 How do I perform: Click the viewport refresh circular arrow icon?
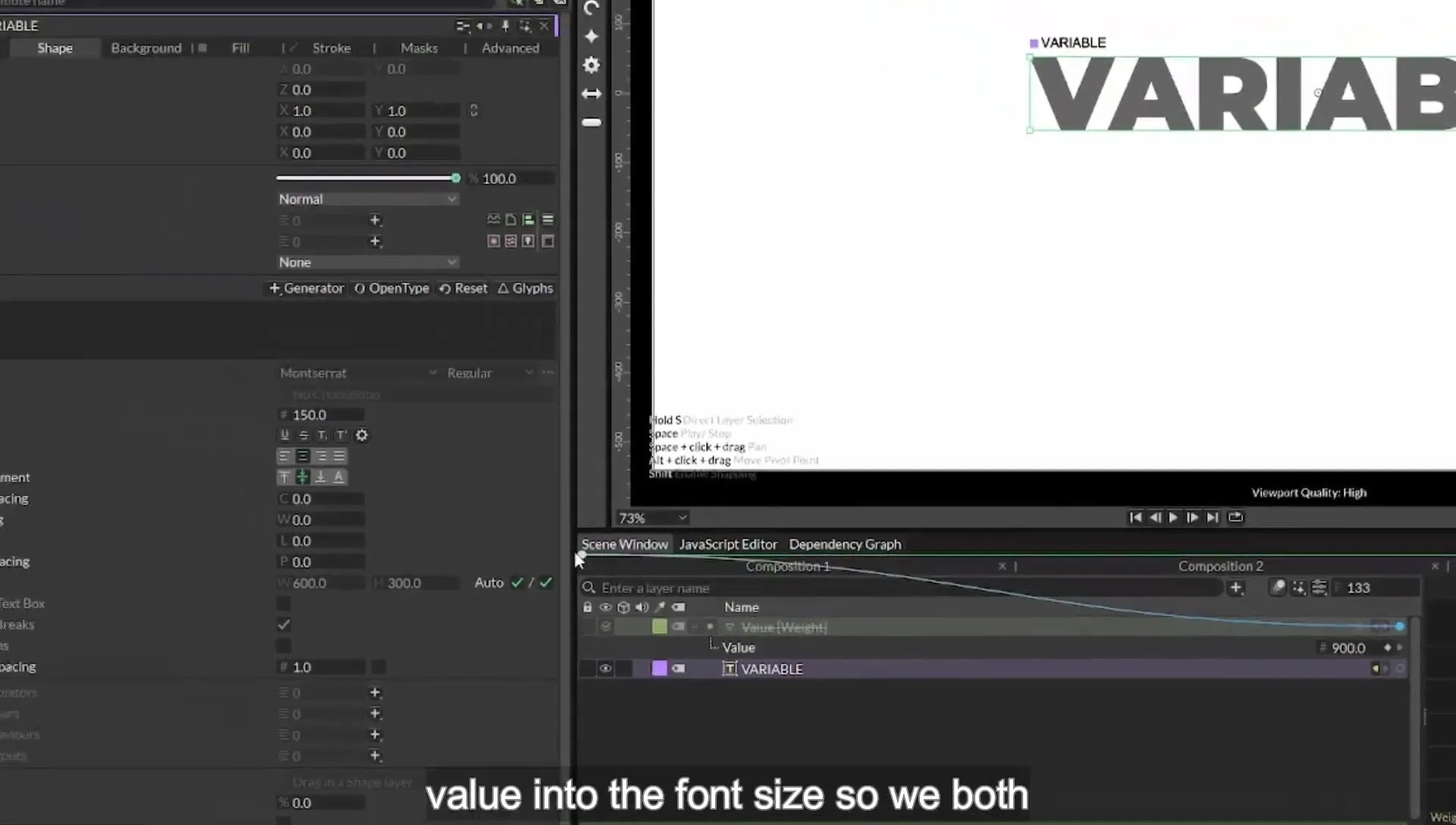591,8
